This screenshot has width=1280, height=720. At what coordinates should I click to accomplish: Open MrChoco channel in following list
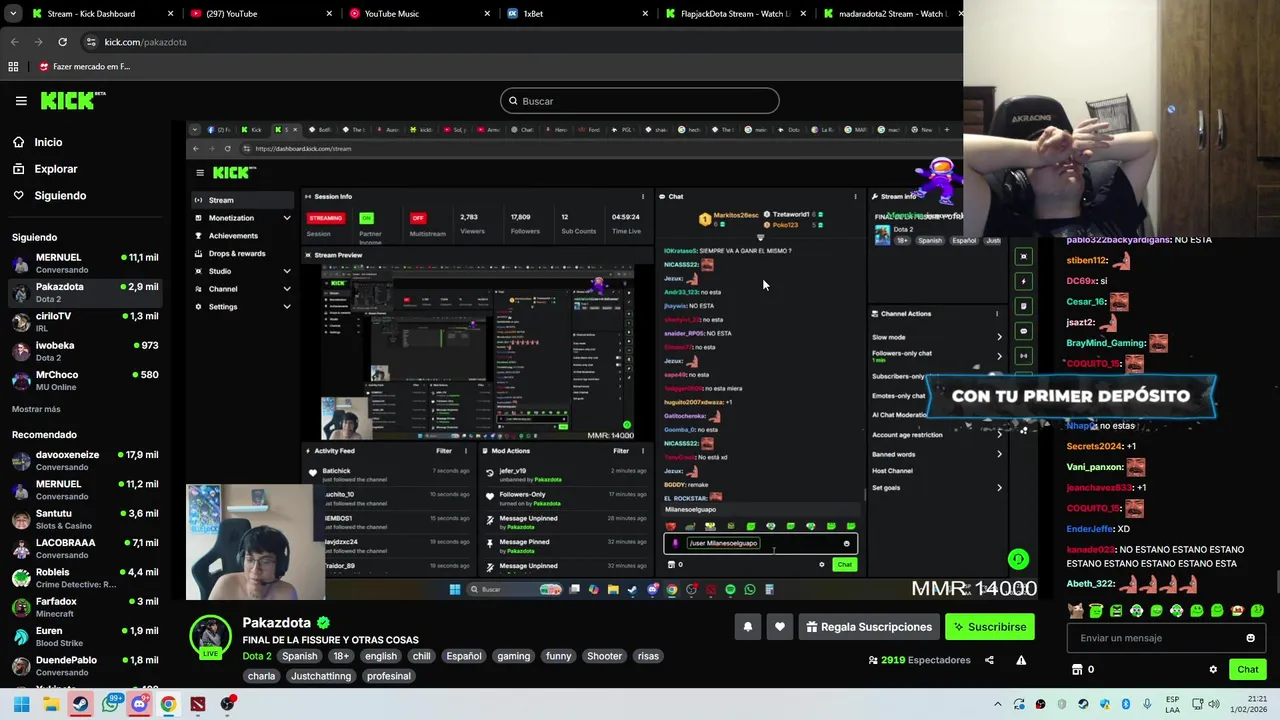tap(85, 381)
